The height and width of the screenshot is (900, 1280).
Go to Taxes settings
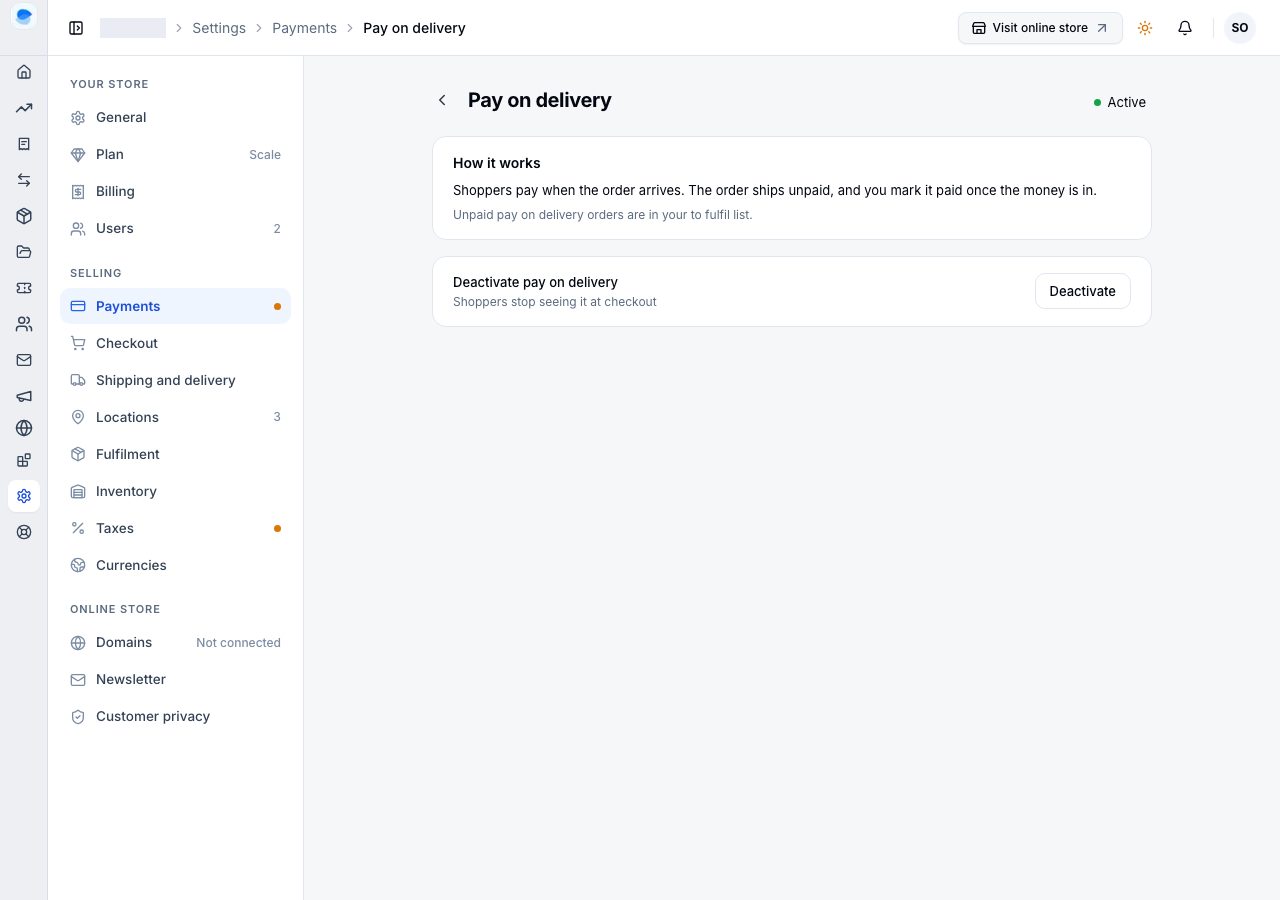[176, 528]
